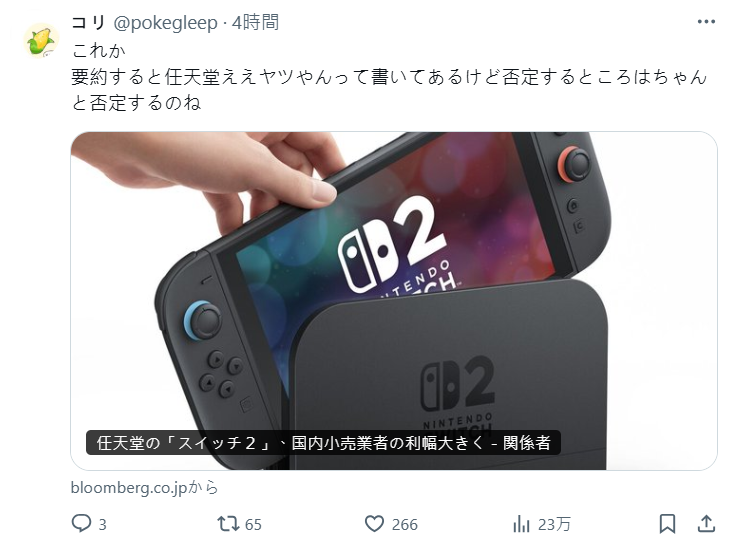Bookmark this post with the bookmark icon
The image size is (737, 537).
[667, 523]
